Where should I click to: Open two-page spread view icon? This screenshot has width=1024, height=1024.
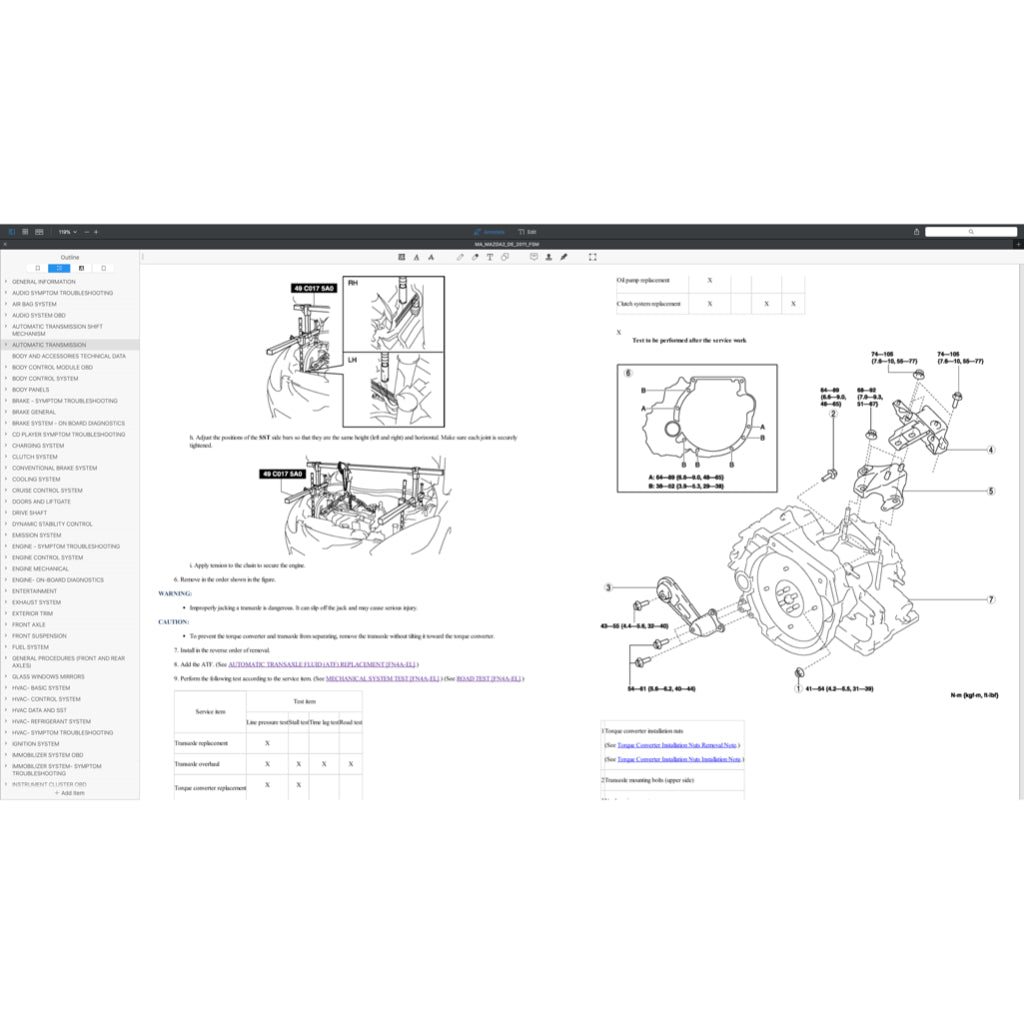(x=38, y=231)
